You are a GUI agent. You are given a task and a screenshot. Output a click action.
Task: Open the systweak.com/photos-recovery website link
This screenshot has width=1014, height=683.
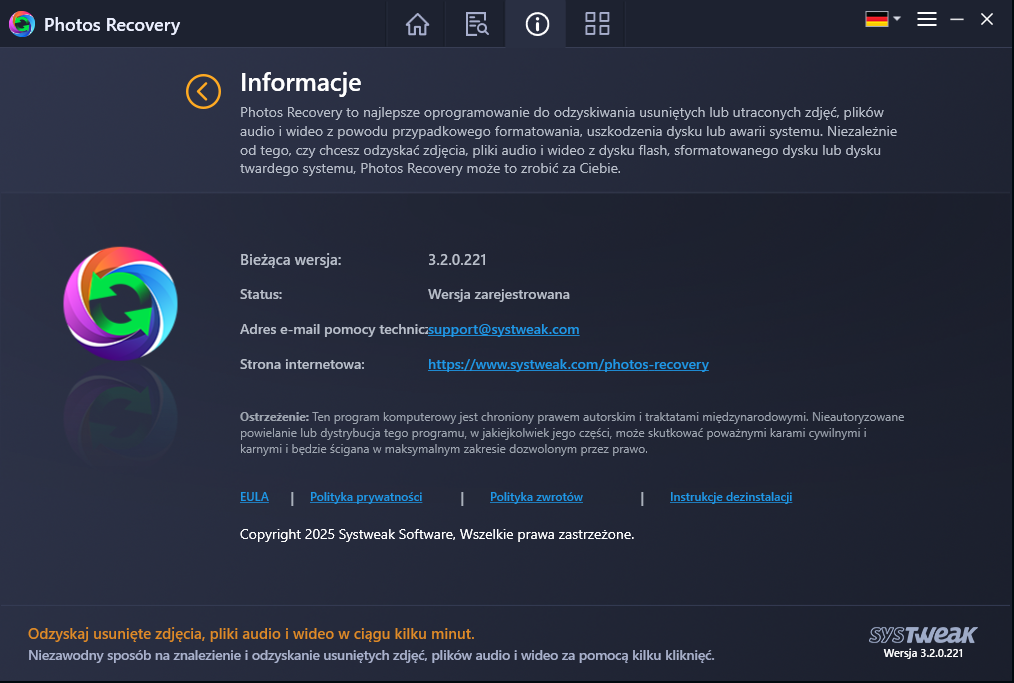tap(568, 364)
